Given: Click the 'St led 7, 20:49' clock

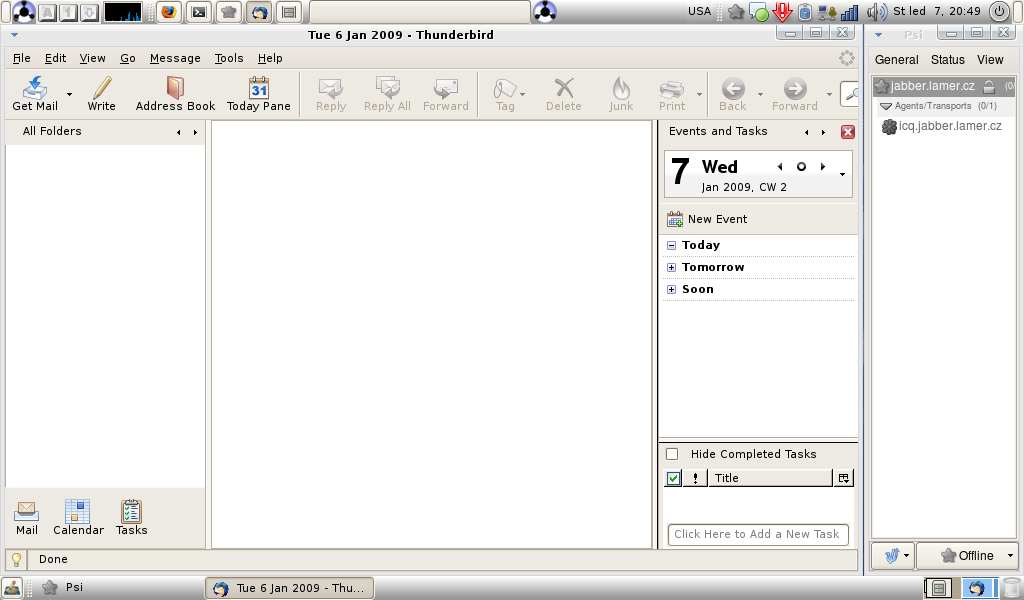Looking at the screenshot, I should click(936, 11).
